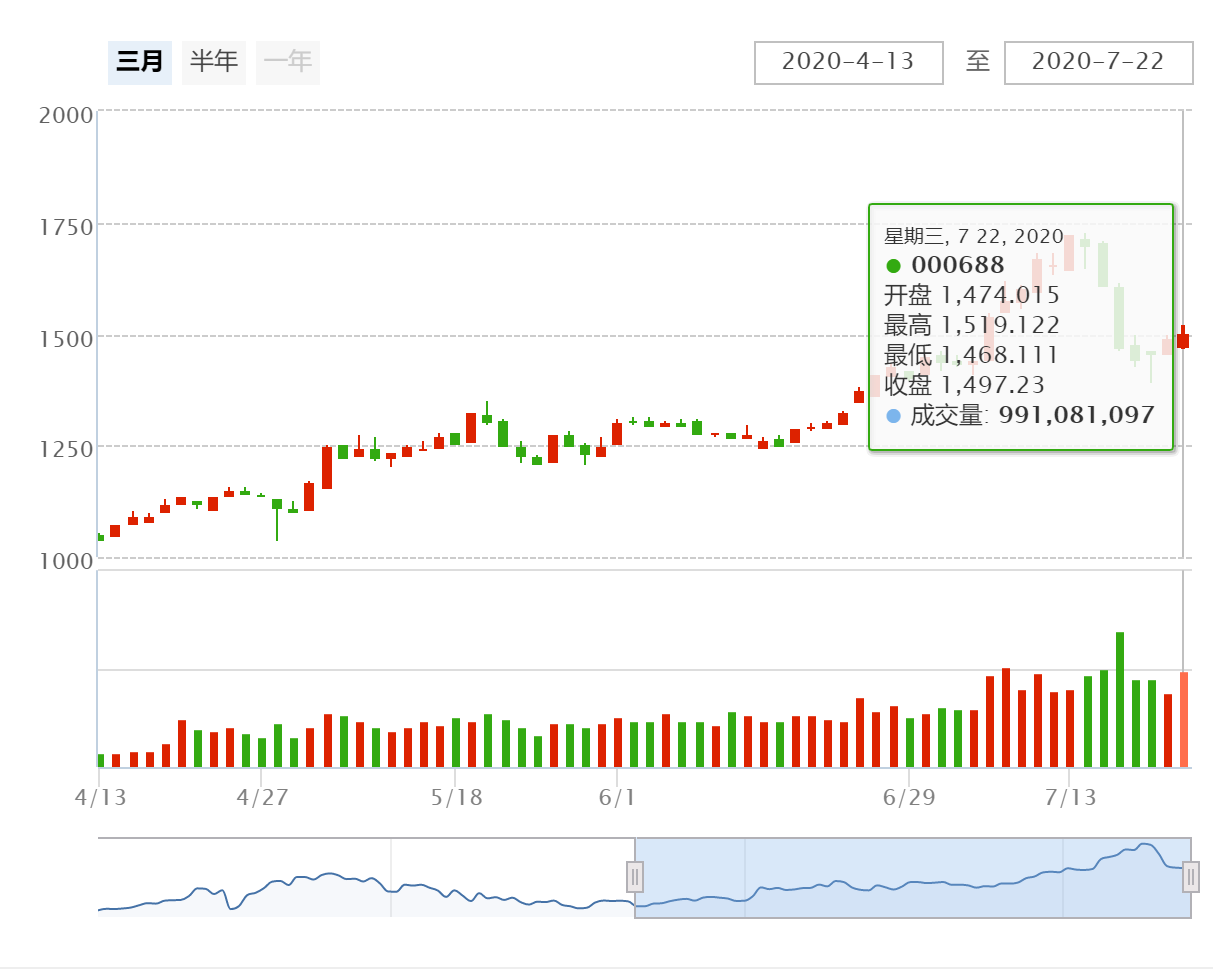Click the start date field 2020-4-13

coord(848,62)
